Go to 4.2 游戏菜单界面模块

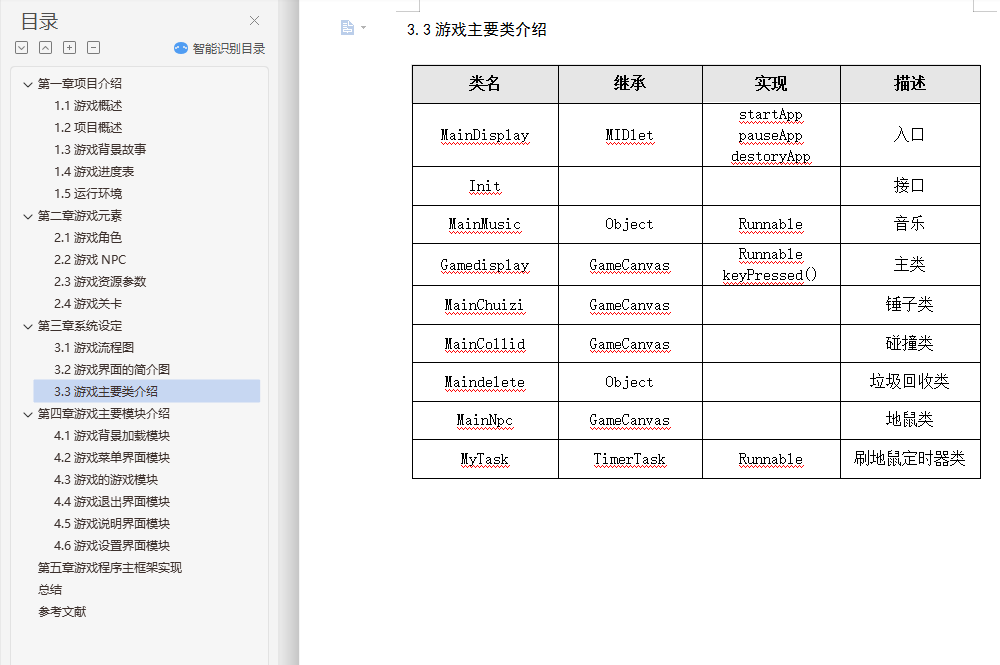112,458
